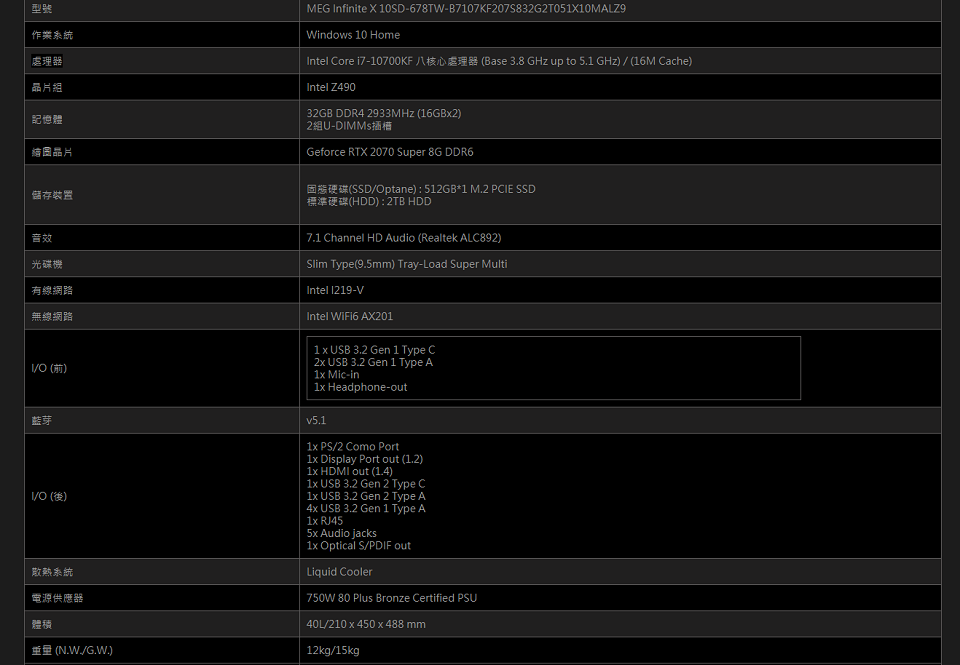Click the 40L/210 x 450 x 488 mm dimensions
This screenshot has height=665, width=960.
[366, 625]
